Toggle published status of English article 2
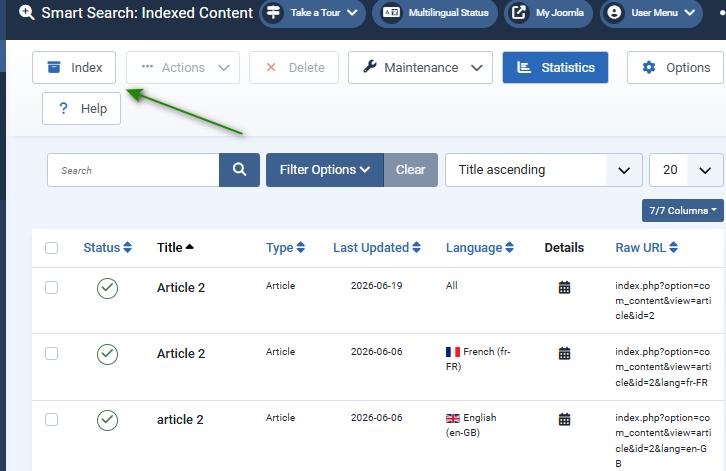The height and width of the screenshot is (471, 726). tap(107, 420)
